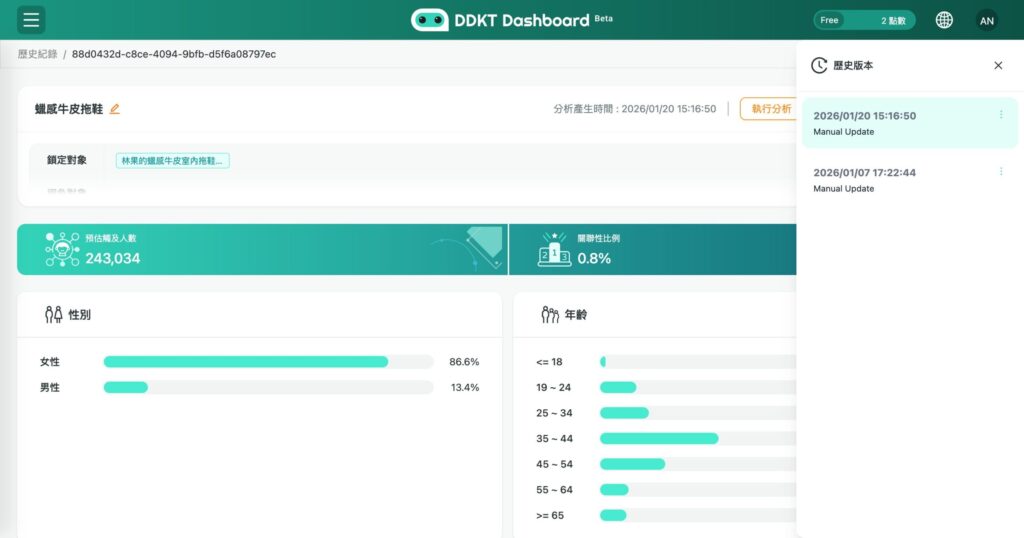Click the 男性 row label
This screenshot has height=538, width=1024.
[50, 387]
